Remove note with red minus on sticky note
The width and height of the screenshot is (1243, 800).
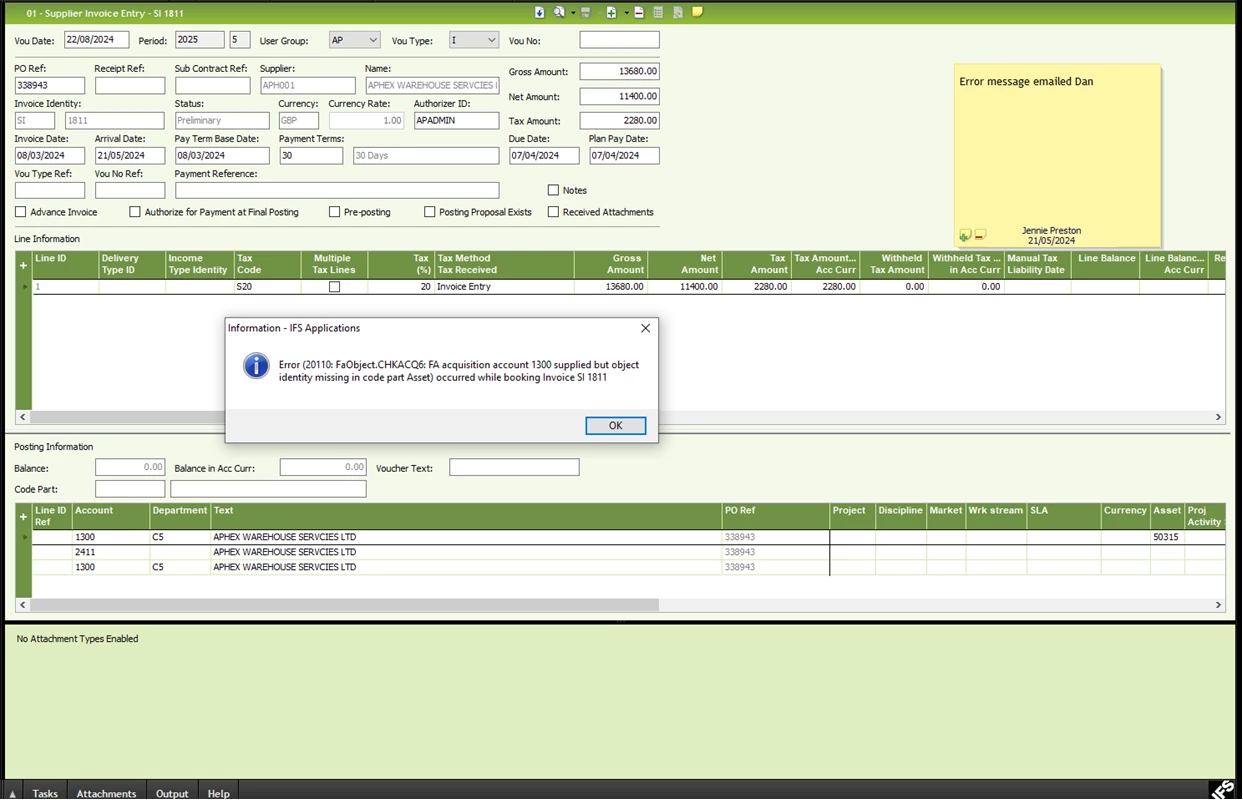pyautogui.click(x=980, y=235)
